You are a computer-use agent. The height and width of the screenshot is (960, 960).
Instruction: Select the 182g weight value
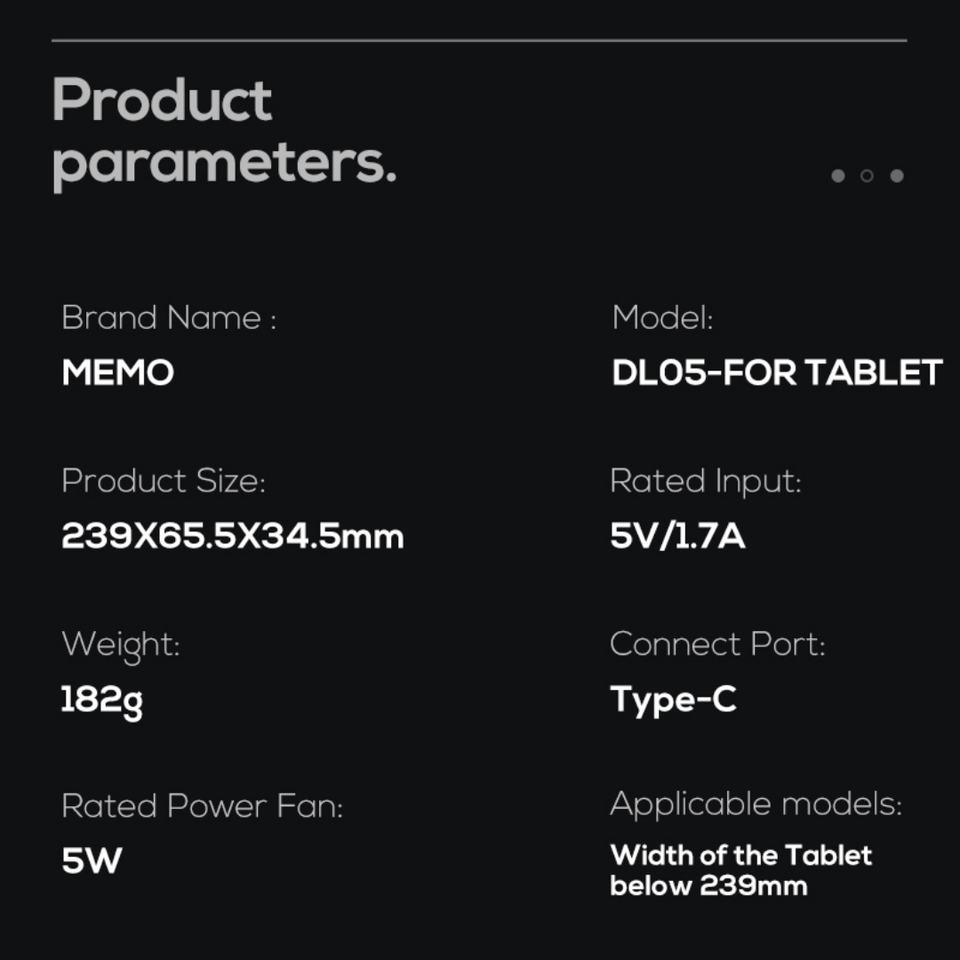click(x=102, y=700)
